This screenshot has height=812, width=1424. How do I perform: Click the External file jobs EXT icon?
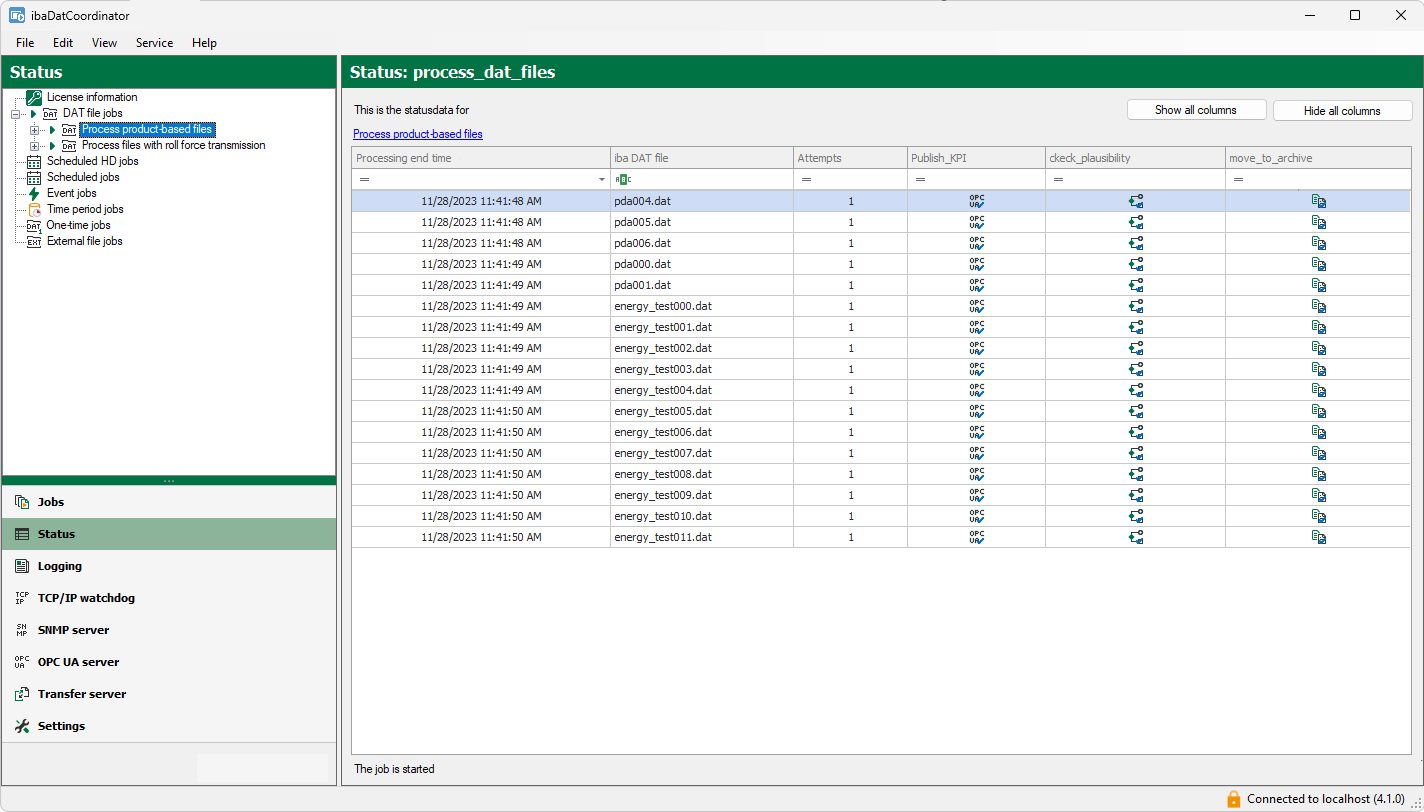pyautogui.click(x=34, y=241)
